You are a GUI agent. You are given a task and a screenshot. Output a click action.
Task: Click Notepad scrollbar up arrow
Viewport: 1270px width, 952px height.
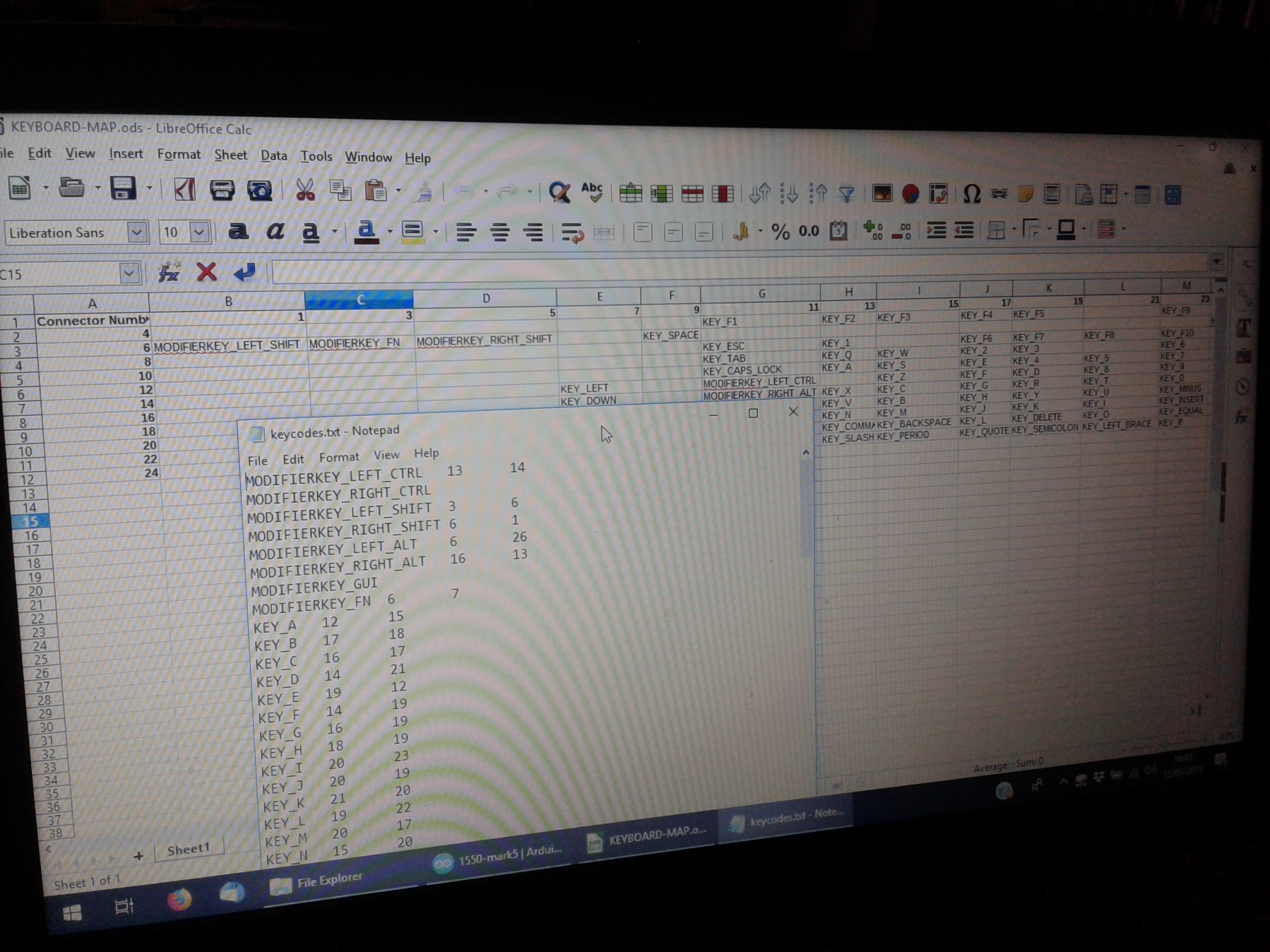(x=806, y=452)
